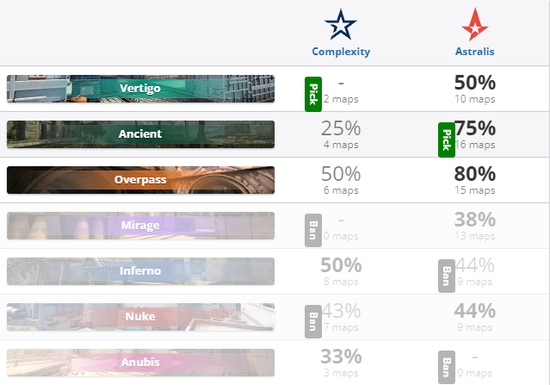This screenshot has height=385, width=550.
Task: Open the Astralis team name link
Action: (x=475, y=52)
